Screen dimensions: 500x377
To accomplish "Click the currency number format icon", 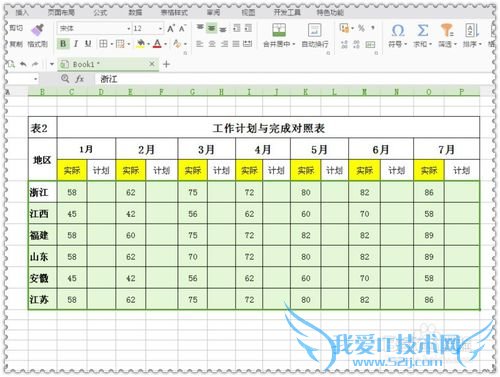I will pos(344,28).
